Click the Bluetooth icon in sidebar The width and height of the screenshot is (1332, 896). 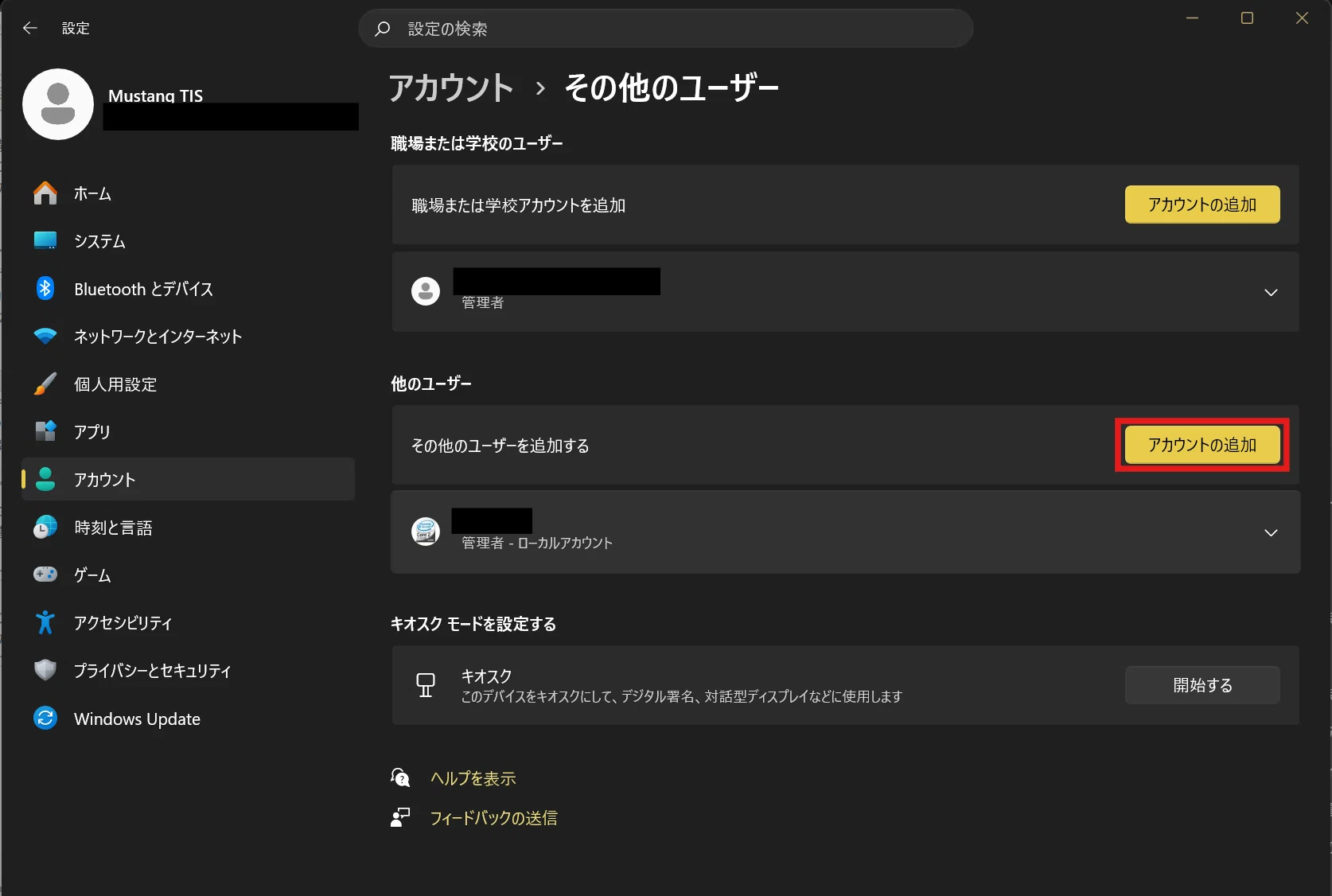[45, 289]
